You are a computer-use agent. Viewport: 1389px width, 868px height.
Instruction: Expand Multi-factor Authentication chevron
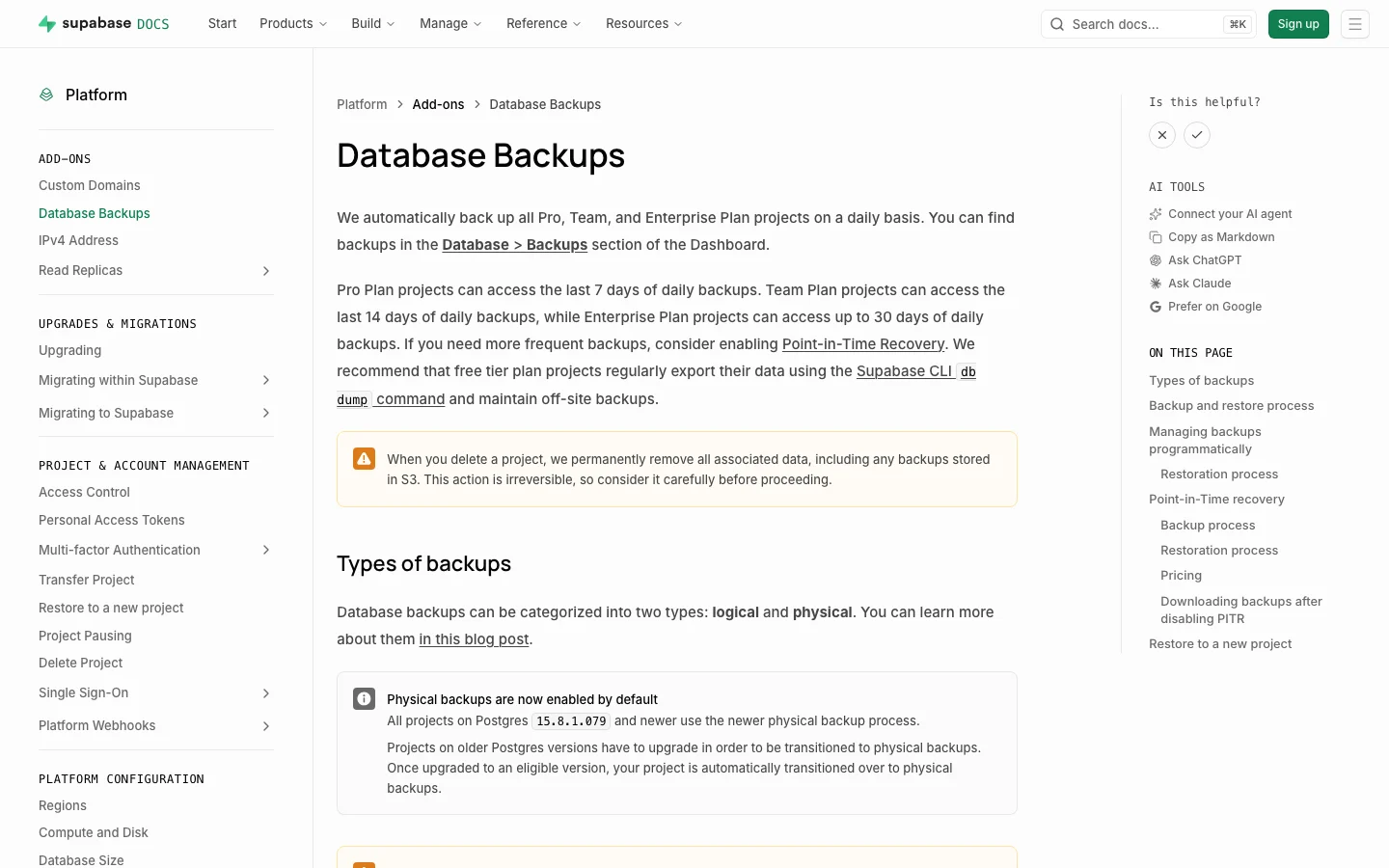(266, 551)
